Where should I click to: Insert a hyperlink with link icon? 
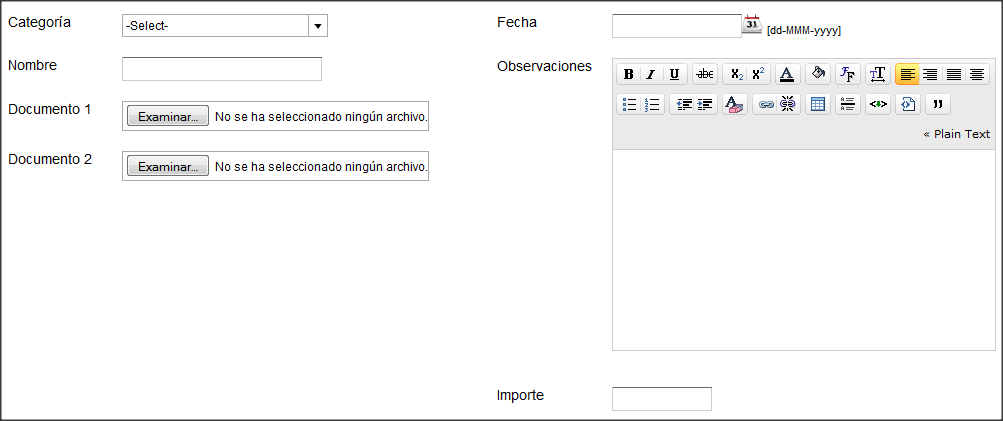[765, 104]
